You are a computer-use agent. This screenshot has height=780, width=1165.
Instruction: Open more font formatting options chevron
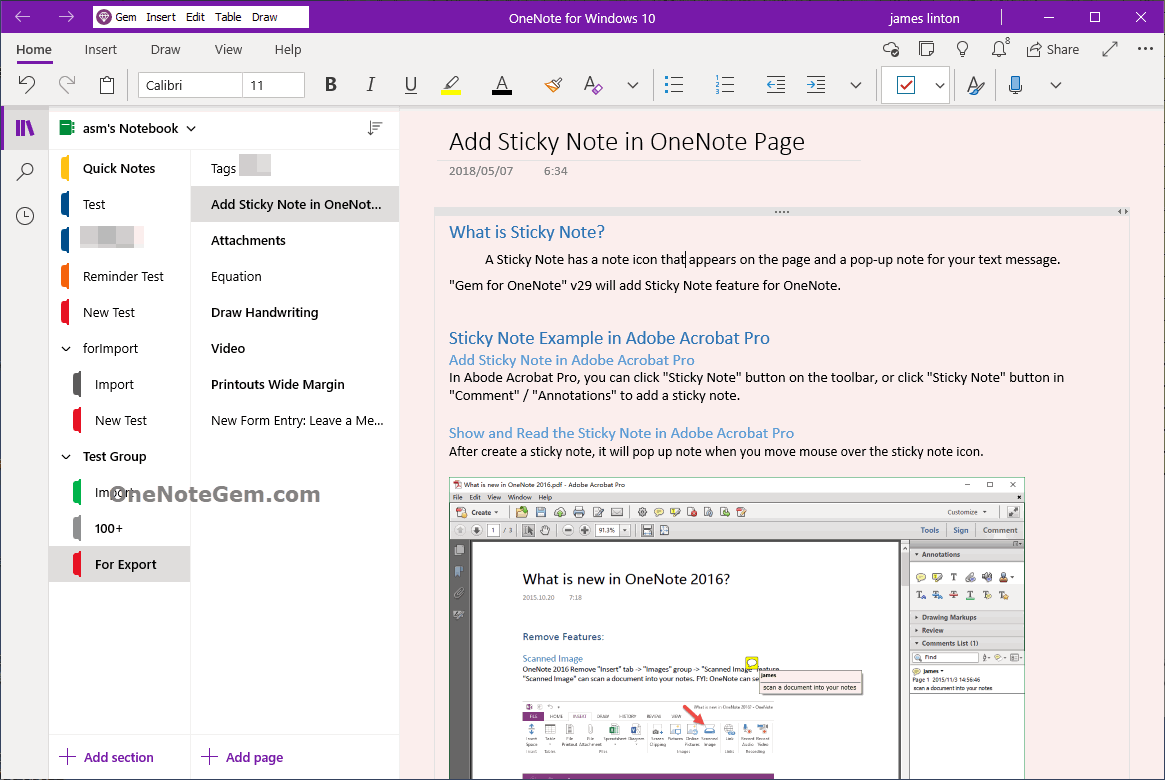[x=632, y=85]
